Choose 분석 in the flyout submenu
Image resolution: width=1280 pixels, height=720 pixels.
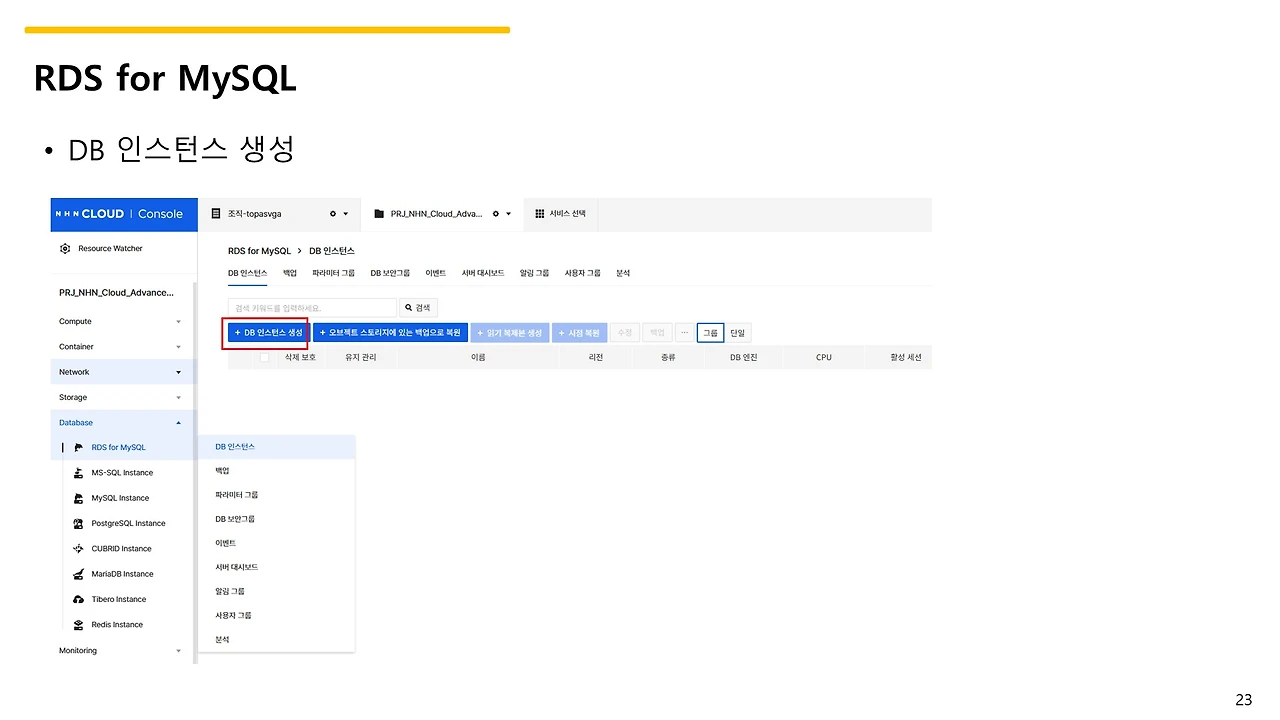(x=277, y=639)
